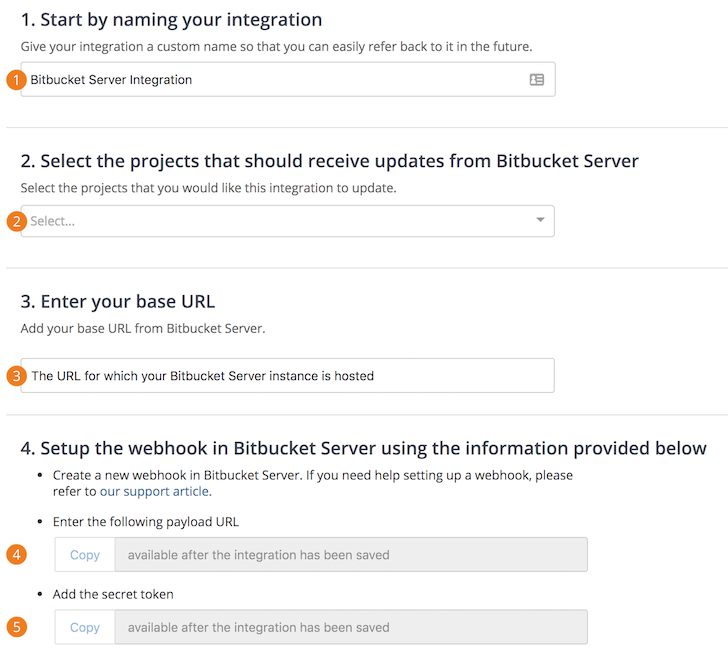Click the orange step 3 badge
728x652 pixels.
[16, 376]
